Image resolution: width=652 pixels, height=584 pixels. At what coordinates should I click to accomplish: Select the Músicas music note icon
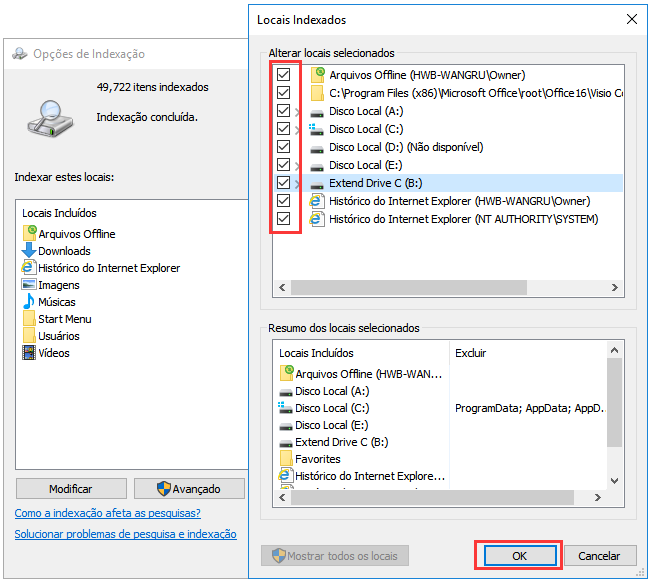click(x=29, y=302)
